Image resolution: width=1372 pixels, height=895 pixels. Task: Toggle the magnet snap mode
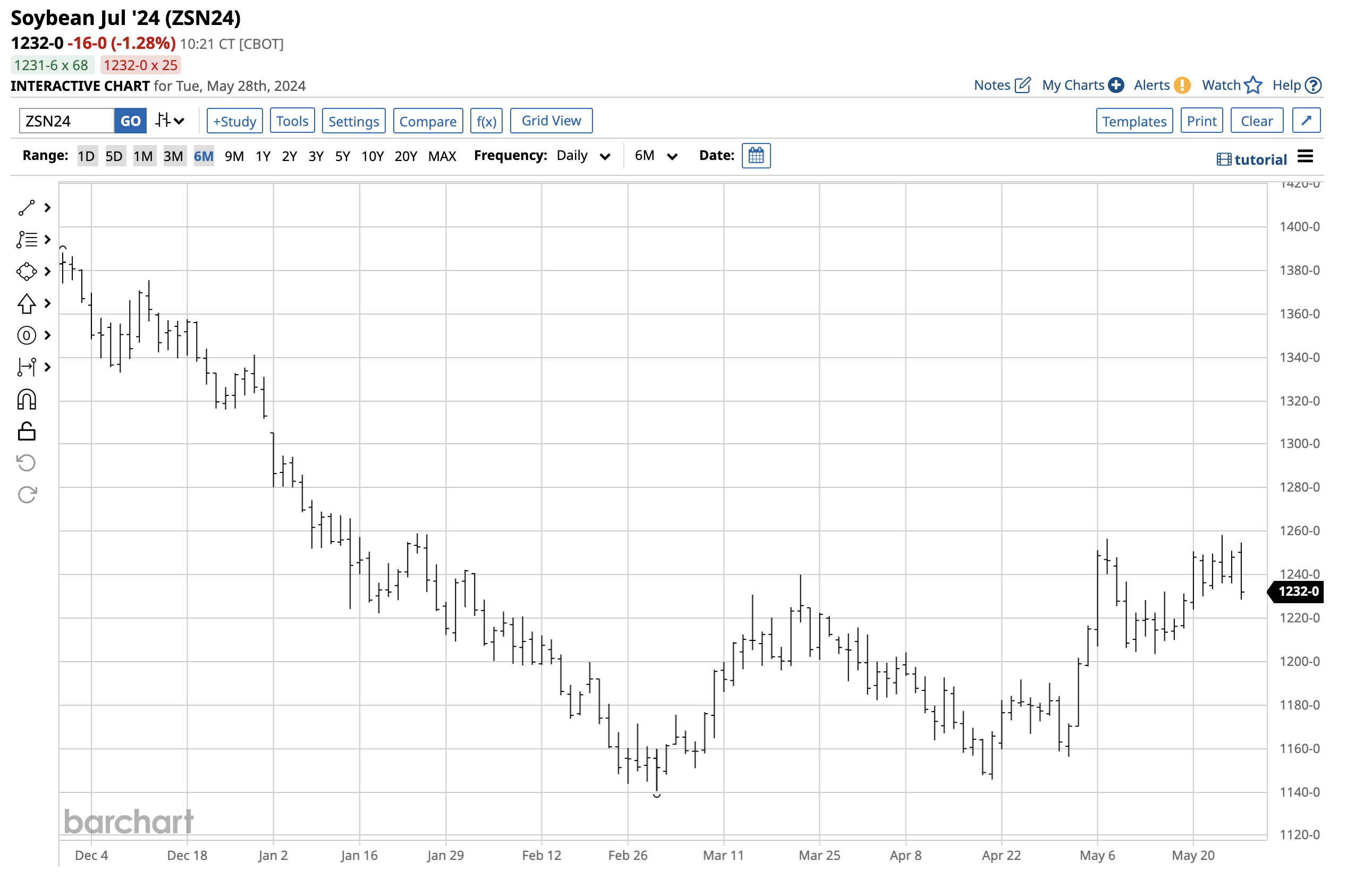(x=27, y=399)
